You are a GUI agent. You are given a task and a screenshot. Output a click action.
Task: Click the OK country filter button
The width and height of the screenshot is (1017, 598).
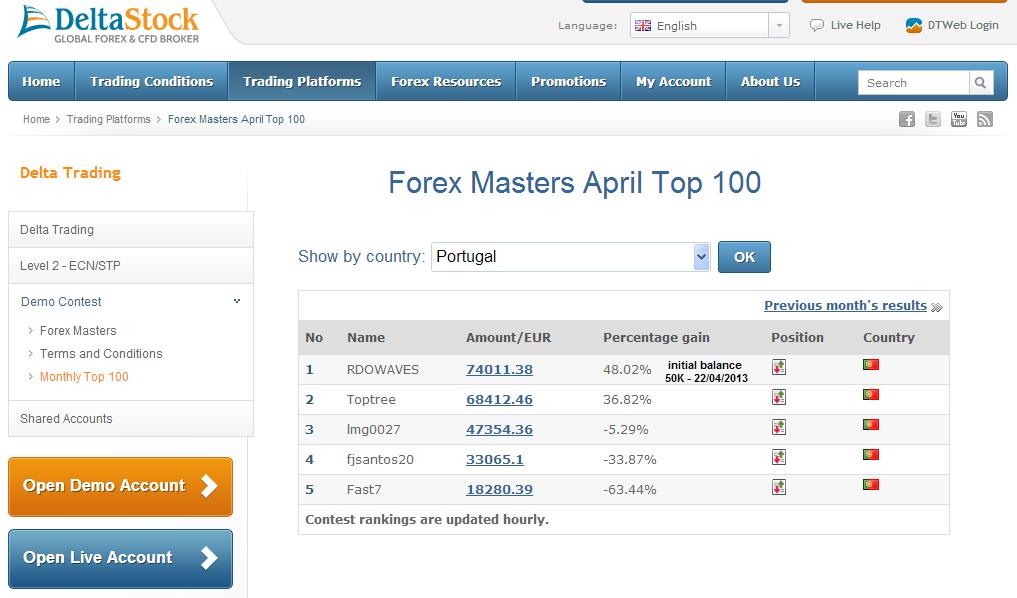tap(744, 257)
